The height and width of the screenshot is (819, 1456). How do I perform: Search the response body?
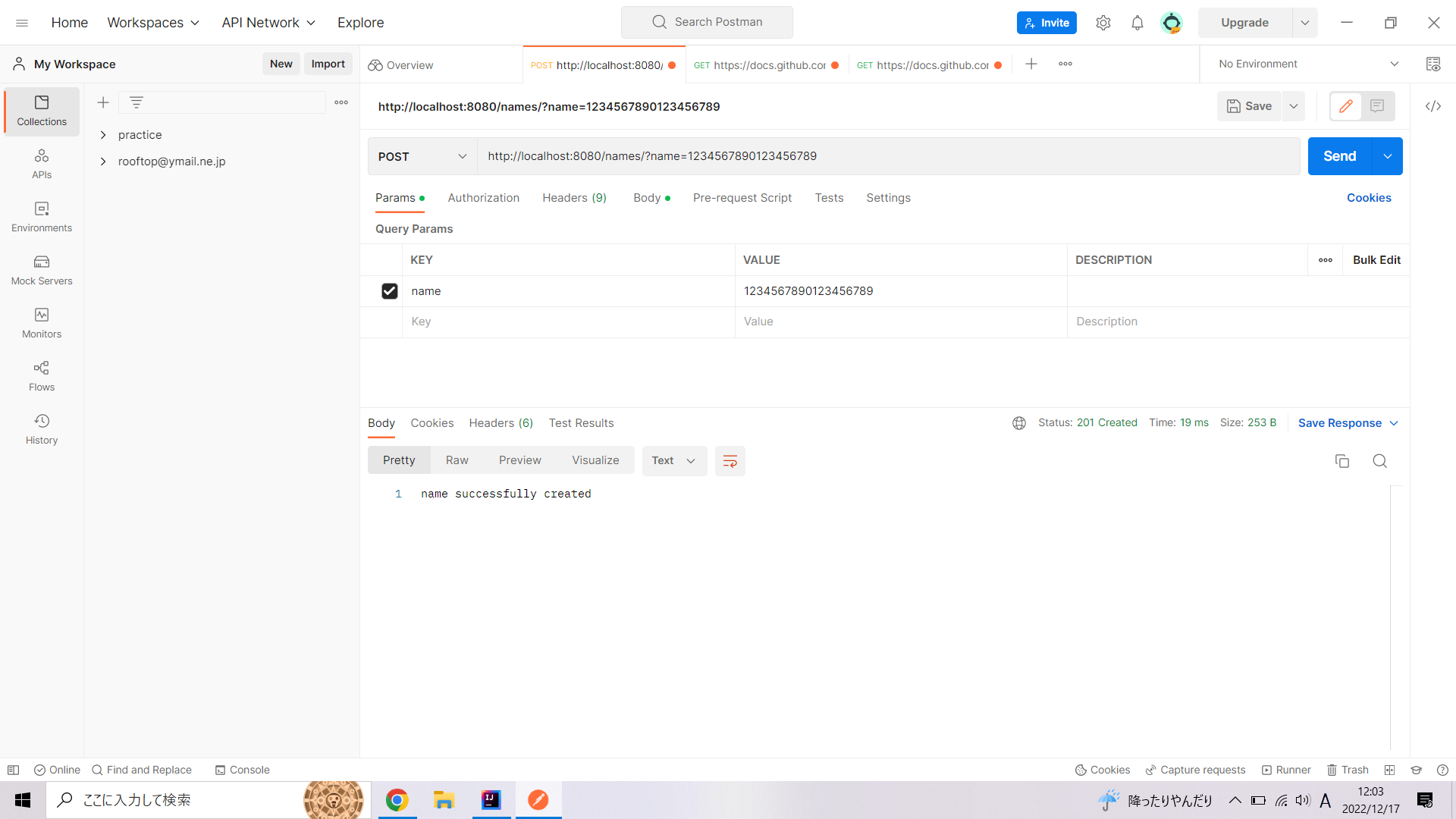(1379, 461)
